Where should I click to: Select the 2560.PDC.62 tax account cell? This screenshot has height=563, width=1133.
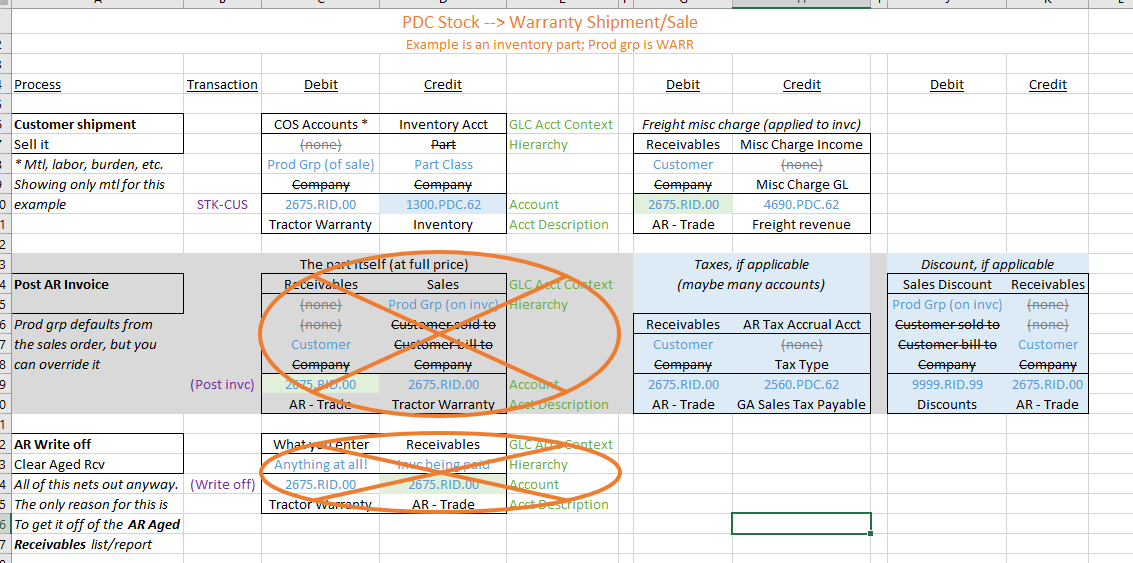pos(801,384)
